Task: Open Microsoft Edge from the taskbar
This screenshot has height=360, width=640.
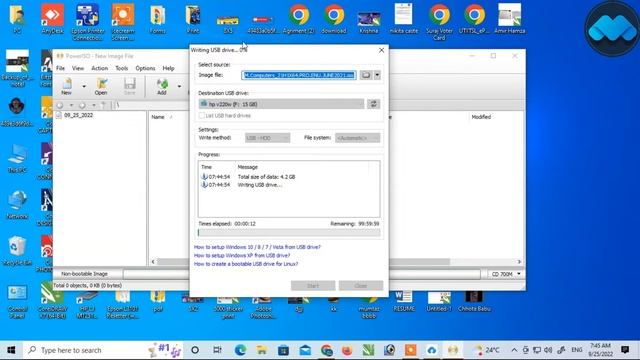Action: tap(240, 350)
